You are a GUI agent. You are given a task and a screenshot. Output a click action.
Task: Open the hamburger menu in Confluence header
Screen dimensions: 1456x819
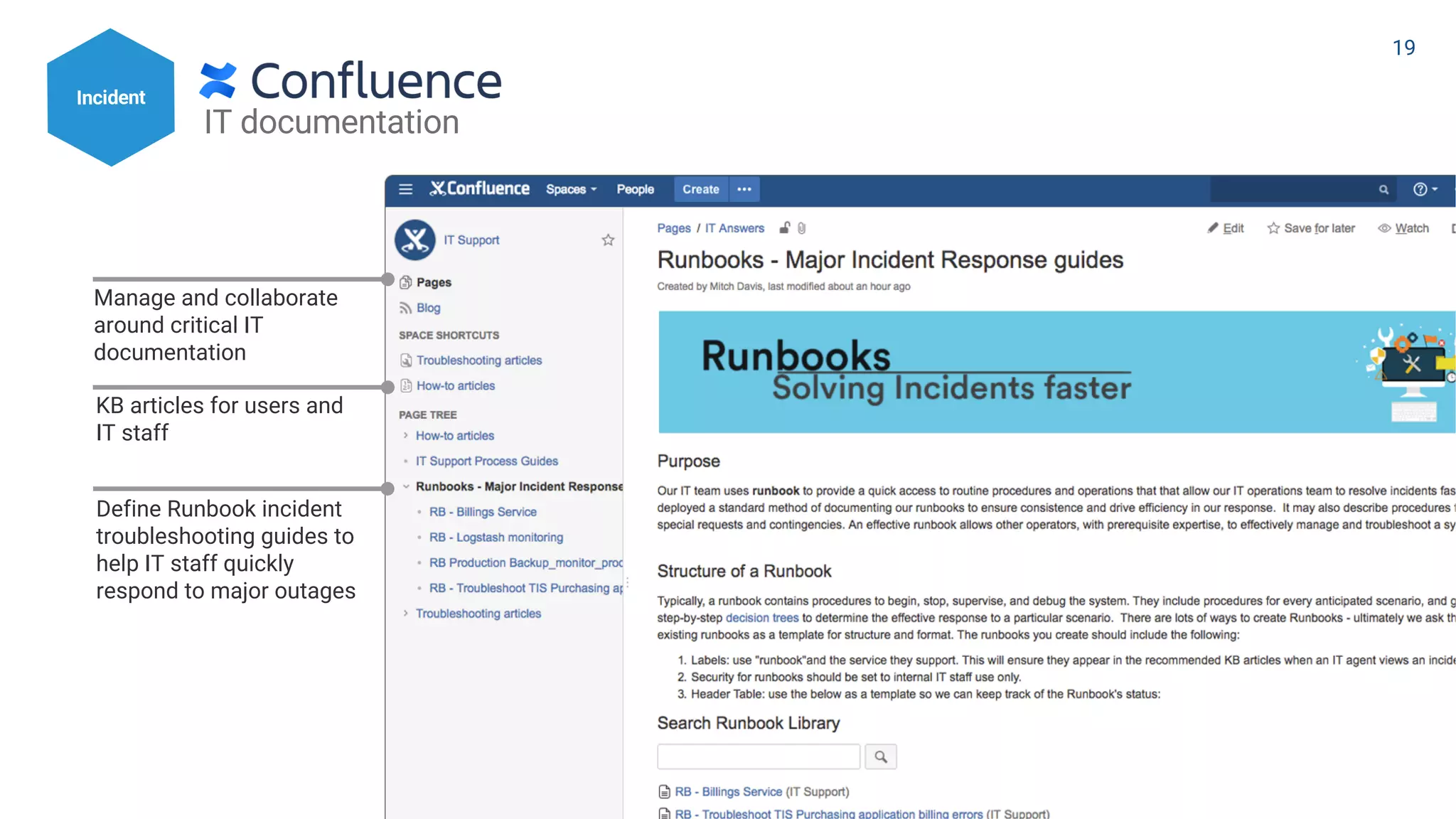coord(406,189)
